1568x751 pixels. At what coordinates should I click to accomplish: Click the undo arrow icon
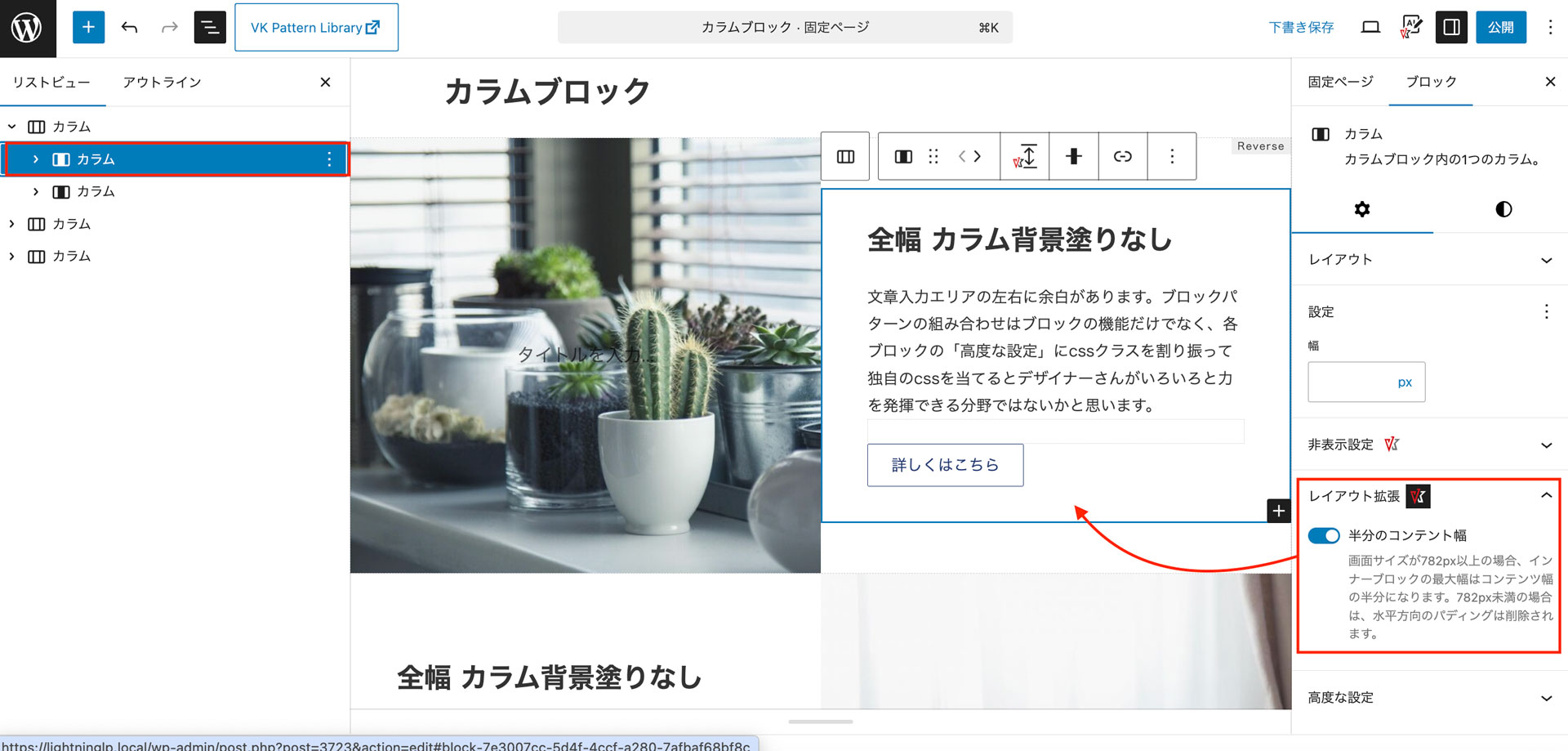coord(129,28)
